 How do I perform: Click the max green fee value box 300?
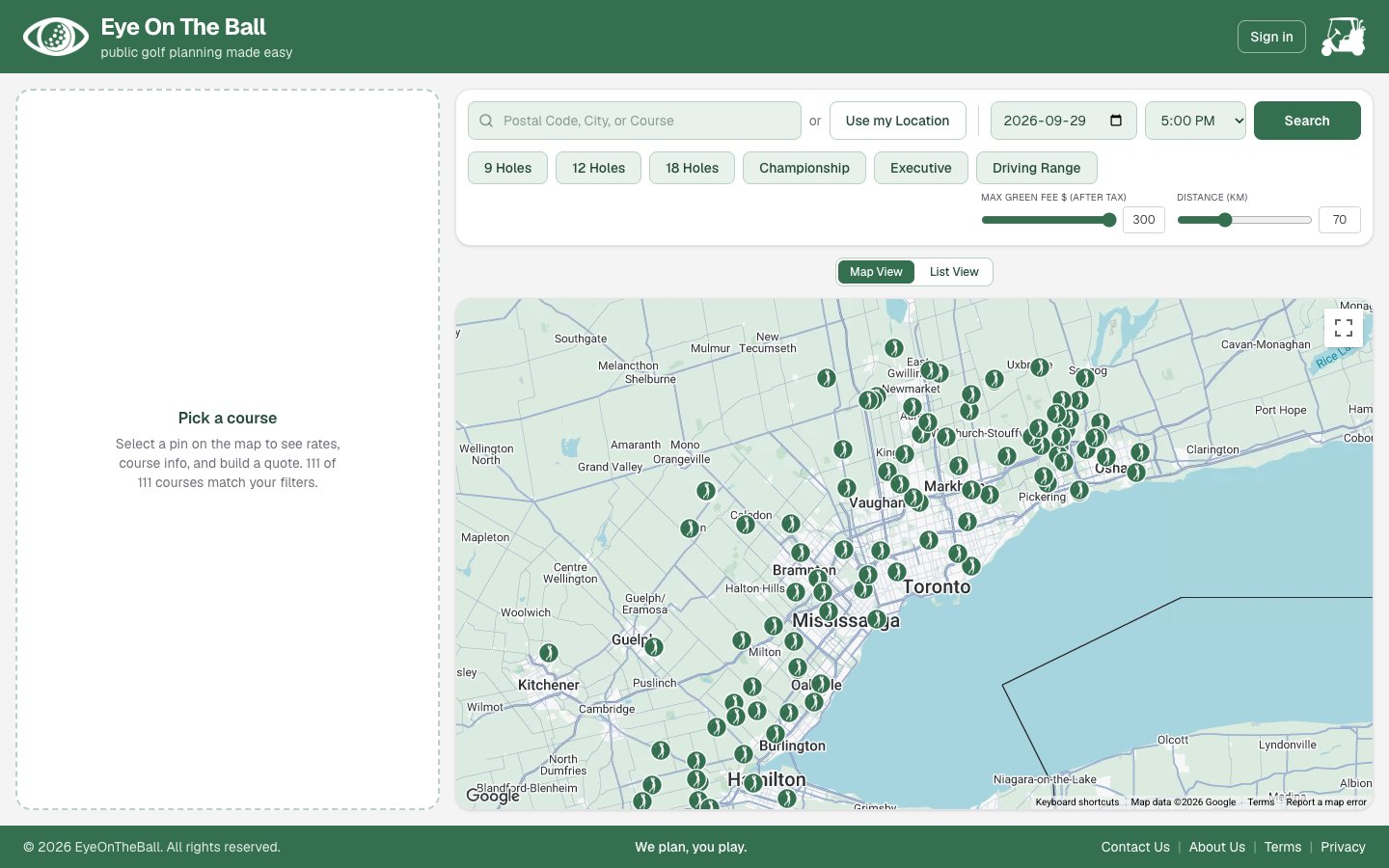click(x=1144, y=220)
